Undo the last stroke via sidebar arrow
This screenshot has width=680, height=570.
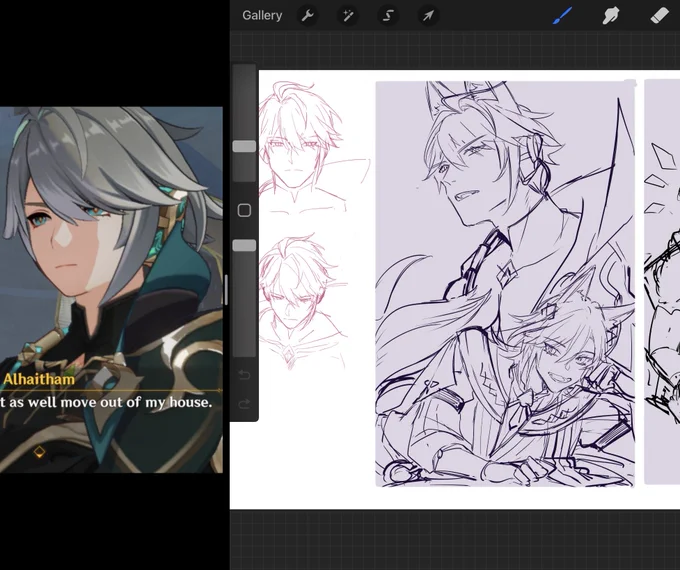[x=244, y=374]
